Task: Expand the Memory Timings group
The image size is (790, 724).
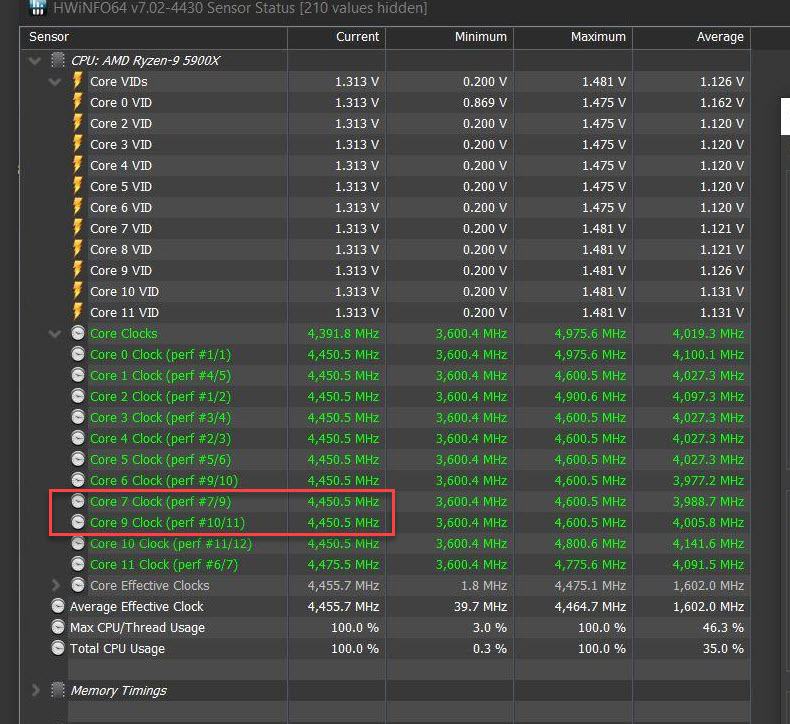Action: point(35,690)
